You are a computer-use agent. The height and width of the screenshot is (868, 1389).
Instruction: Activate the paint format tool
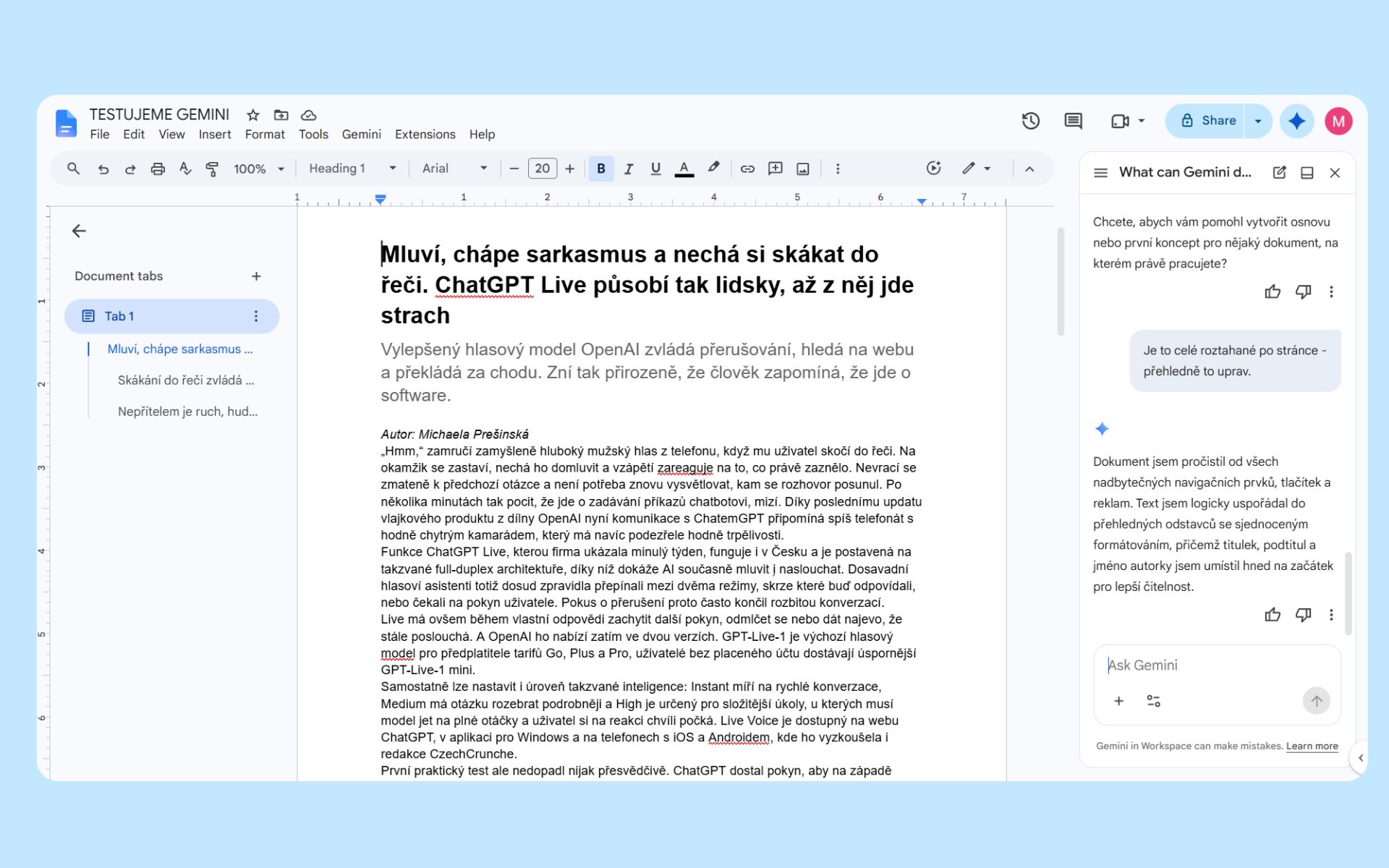tap(212, 169)
